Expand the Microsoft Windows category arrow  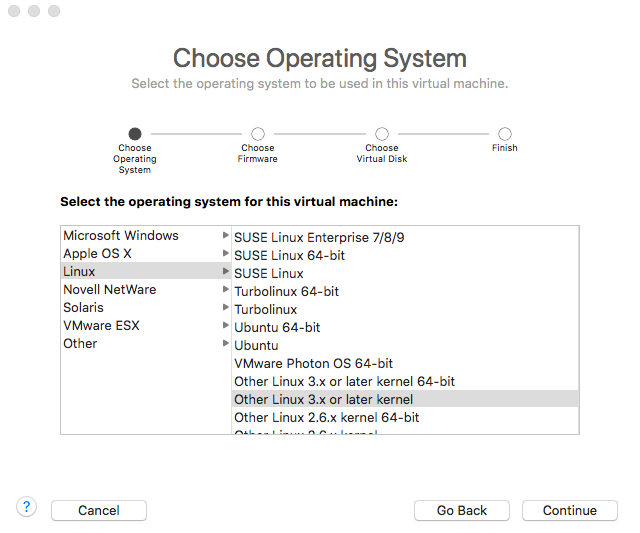pyautogui.click(x=225, y=235)
